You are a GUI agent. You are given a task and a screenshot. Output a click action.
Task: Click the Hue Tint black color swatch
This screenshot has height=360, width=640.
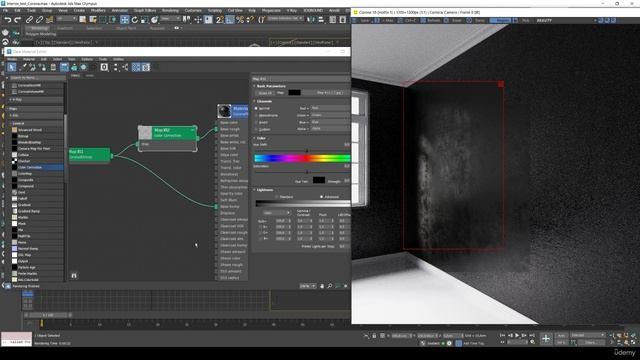[319, 180]
